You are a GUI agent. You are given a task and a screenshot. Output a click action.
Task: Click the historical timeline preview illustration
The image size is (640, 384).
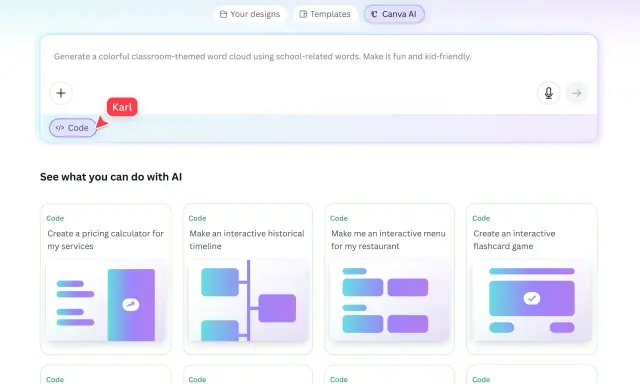(x=248, y=300)
